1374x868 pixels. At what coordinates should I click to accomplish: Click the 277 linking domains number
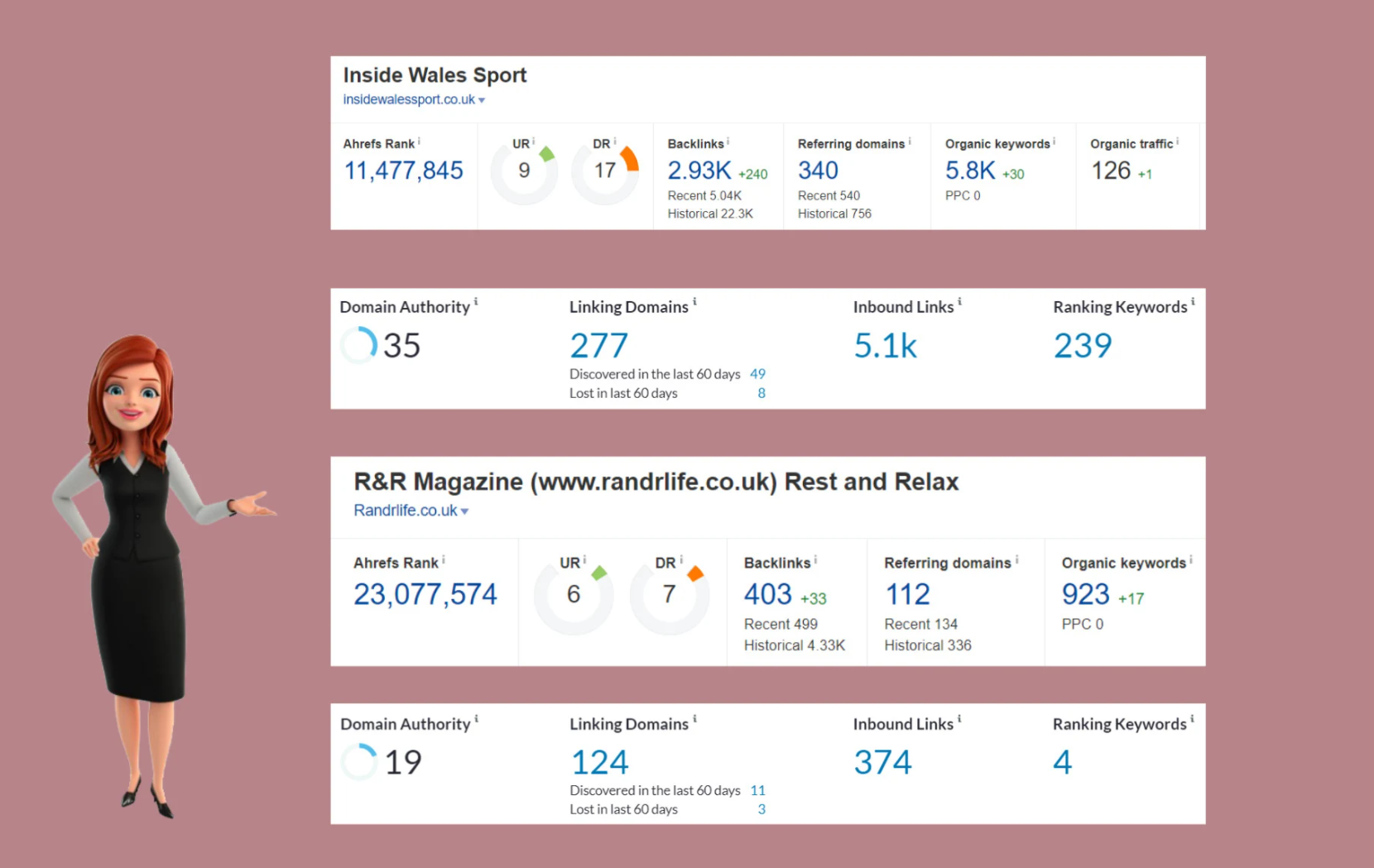click(598, 346)
